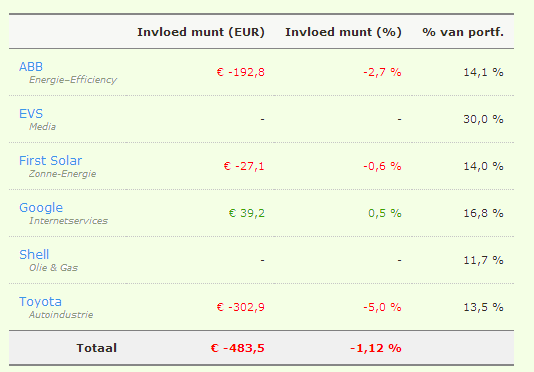Open the Google stock link
This screenshot has width=534, height=372.
(x=41, y=208)
